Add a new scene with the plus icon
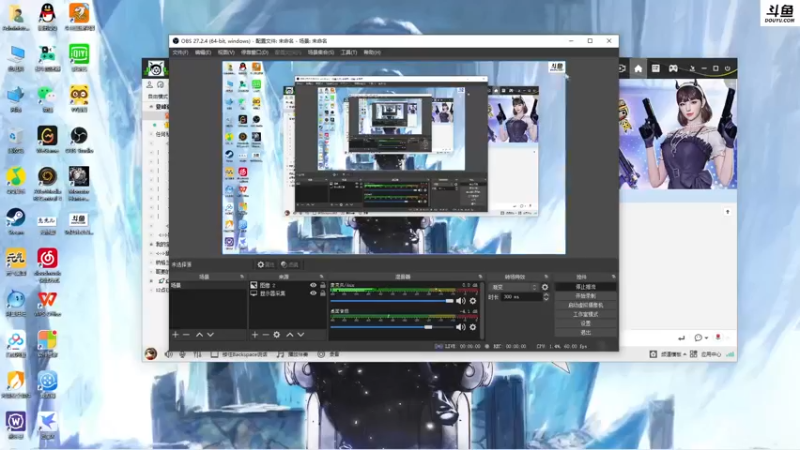The image size is (800, 450). (176, 335)
